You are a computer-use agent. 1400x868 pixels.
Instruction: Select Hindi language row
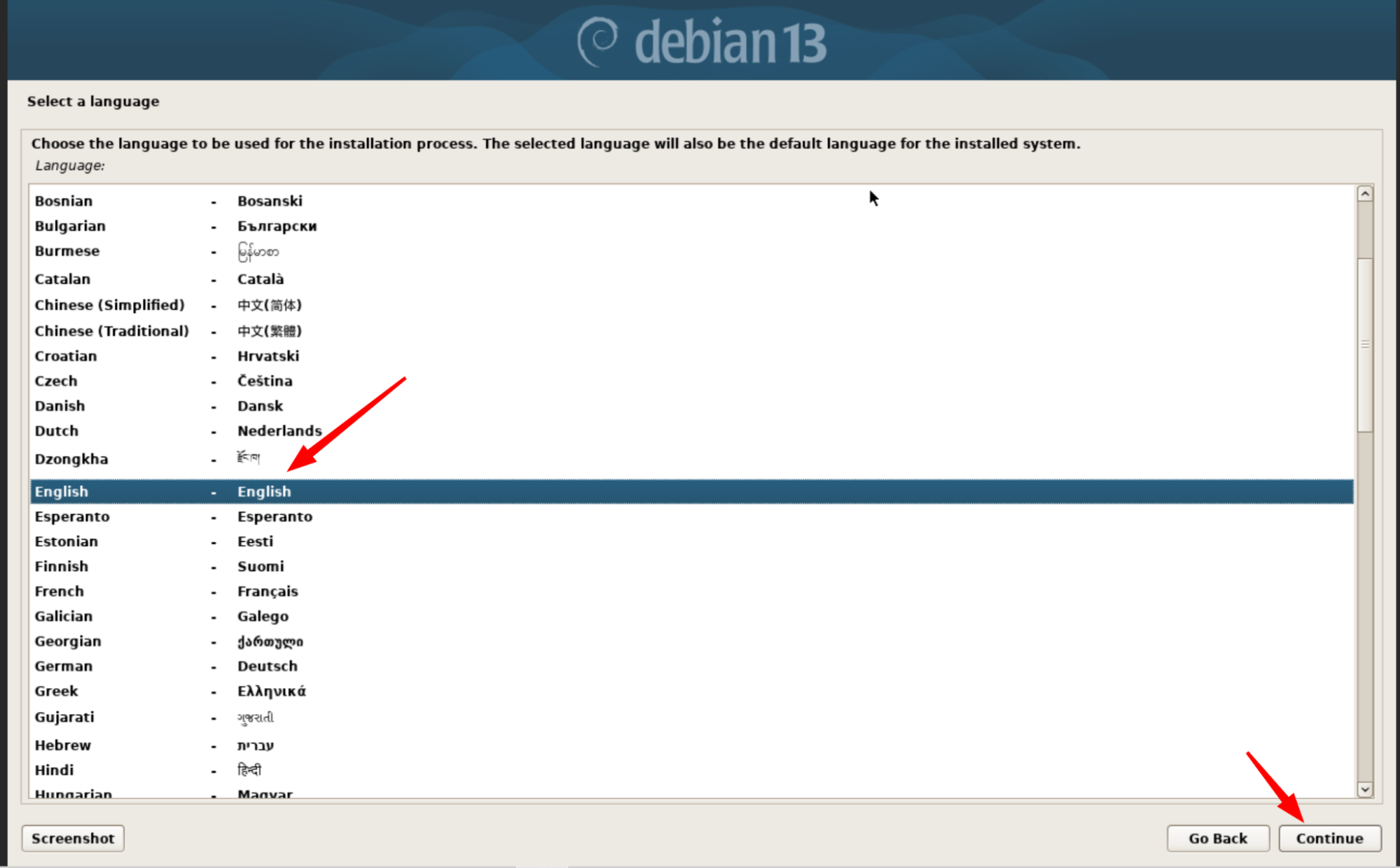tap(691, 771)
